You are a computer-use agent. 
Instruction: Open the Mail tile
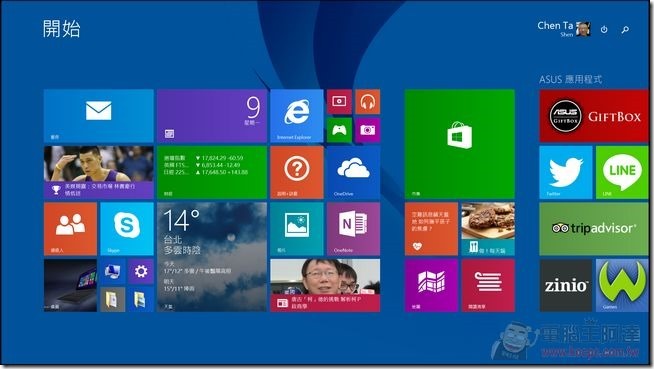[x=98, y=116]
